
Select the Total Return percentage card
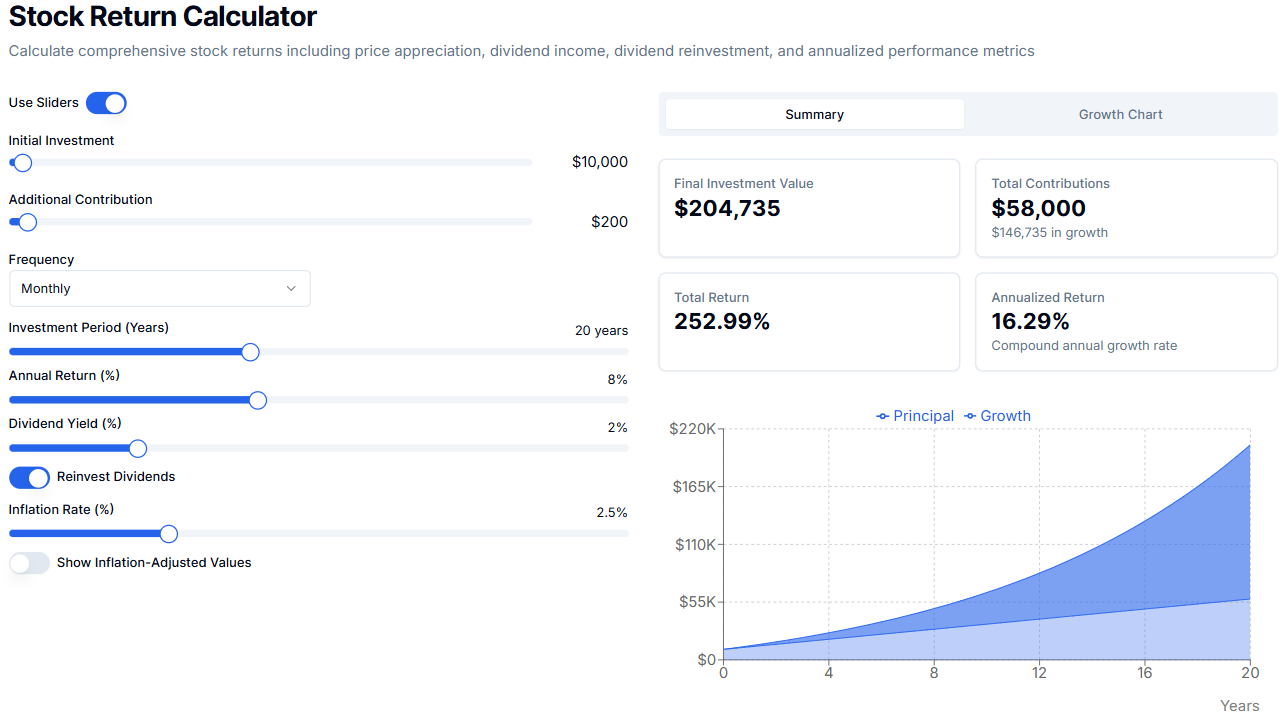click(x=809, y=322)
